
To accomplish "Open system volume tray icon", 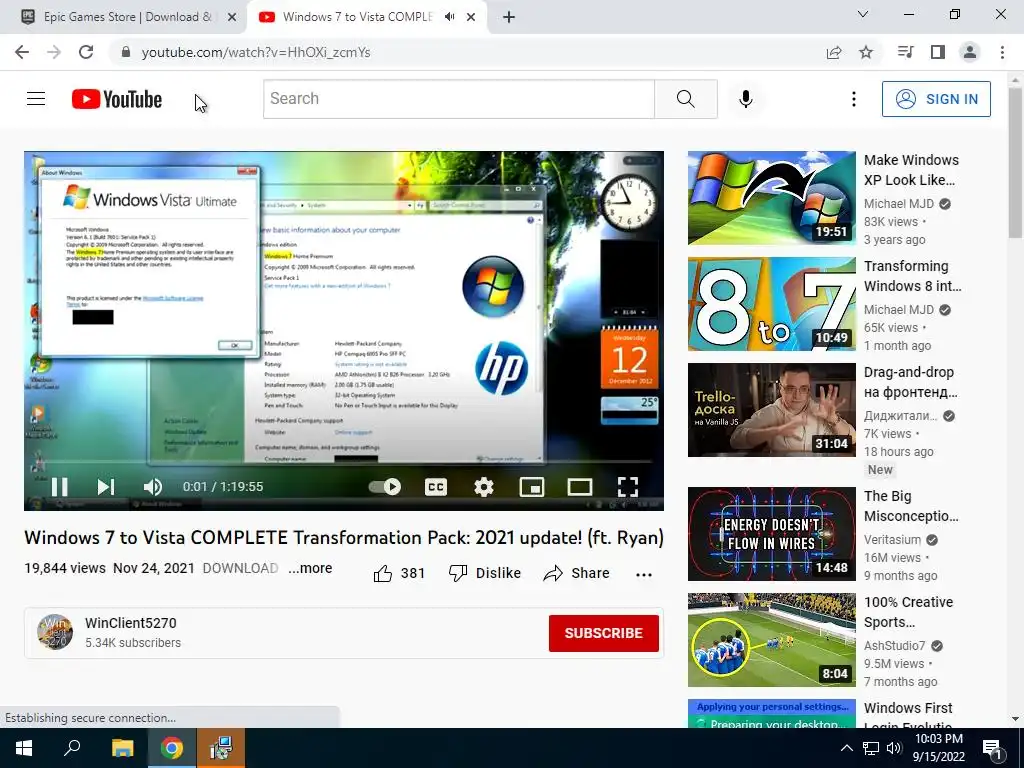I will tap(894, 748).
